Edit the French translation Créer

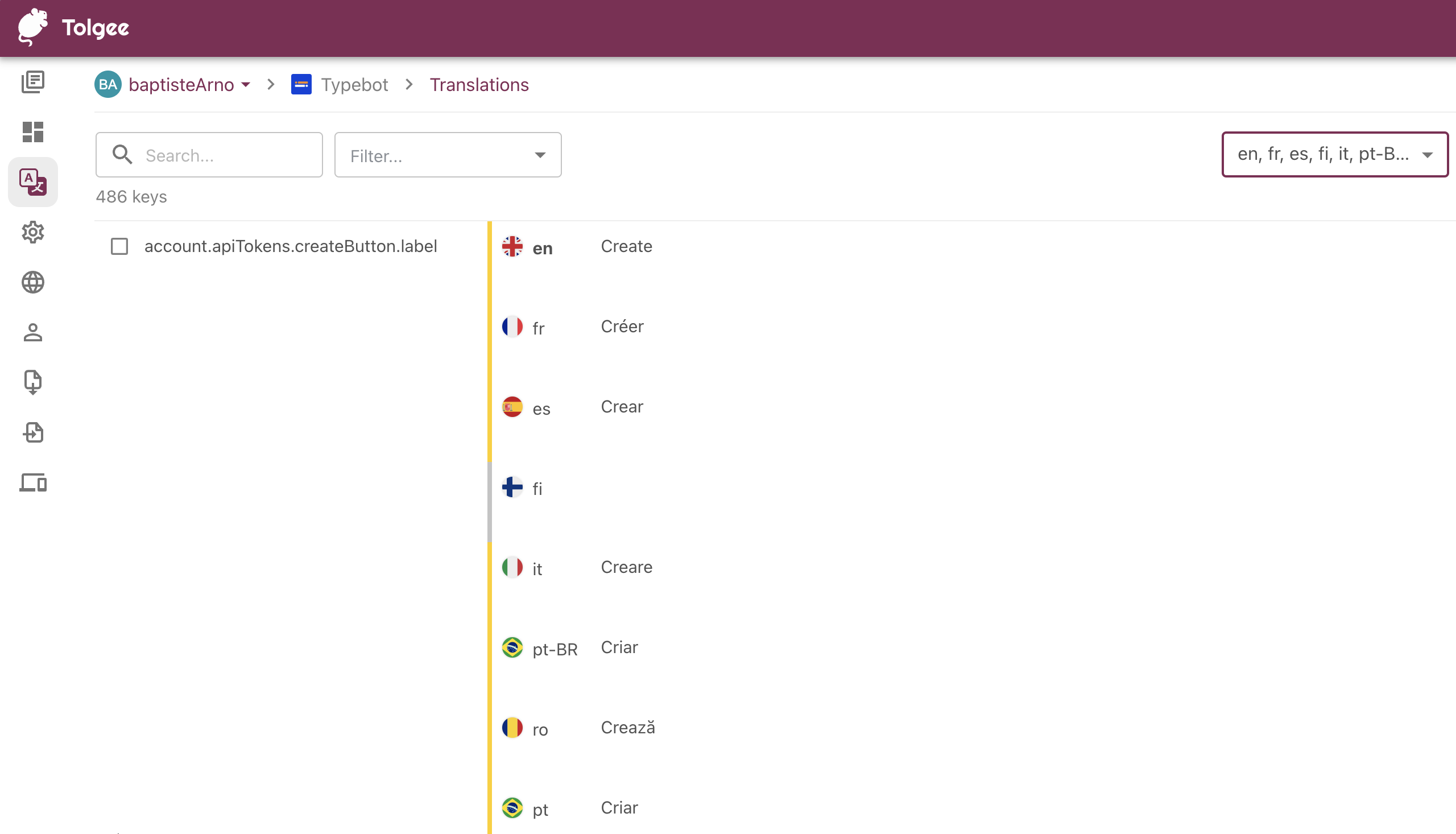pyautogui.click(x=622, y=327)
